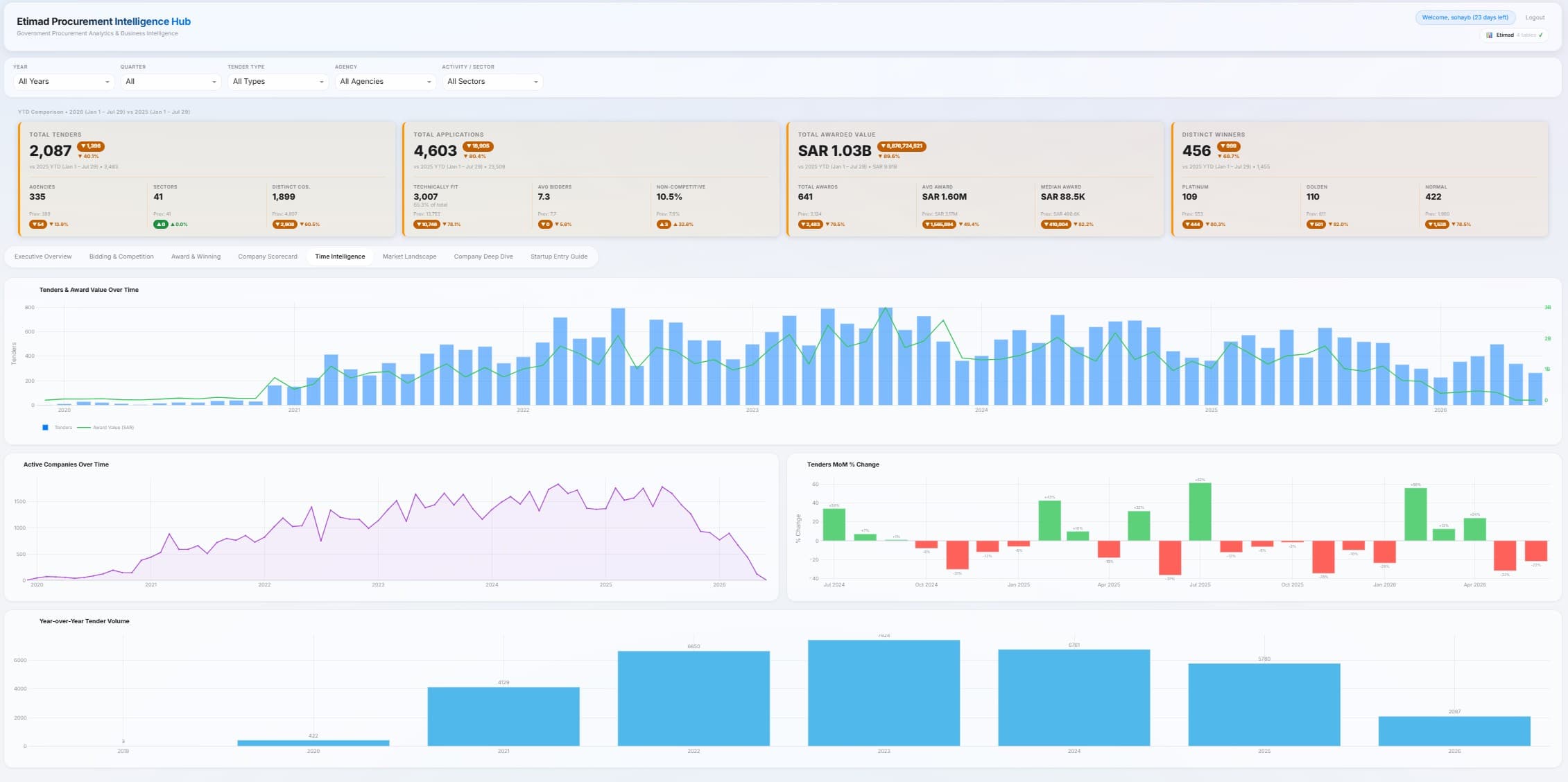Click the tall green Jul 2025 MoM bar
The width and height of the screenshot is (1568, 782).
coord(1200,512)
